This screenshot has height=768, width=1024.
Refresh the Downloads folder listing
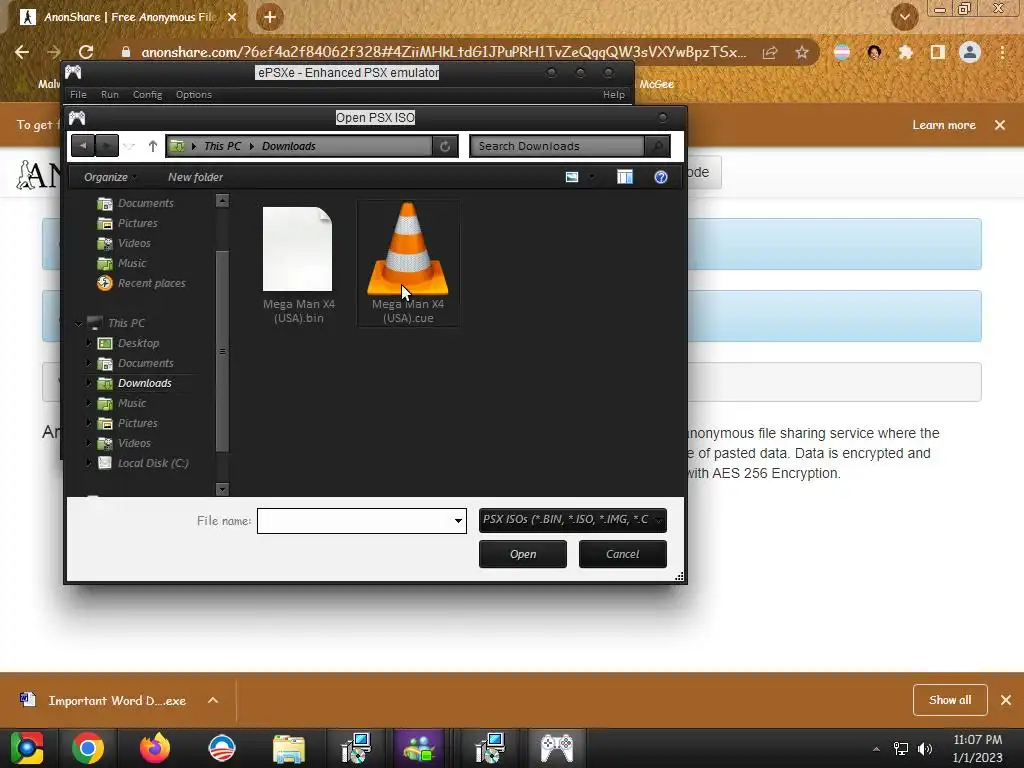click(x=445, y=146)
